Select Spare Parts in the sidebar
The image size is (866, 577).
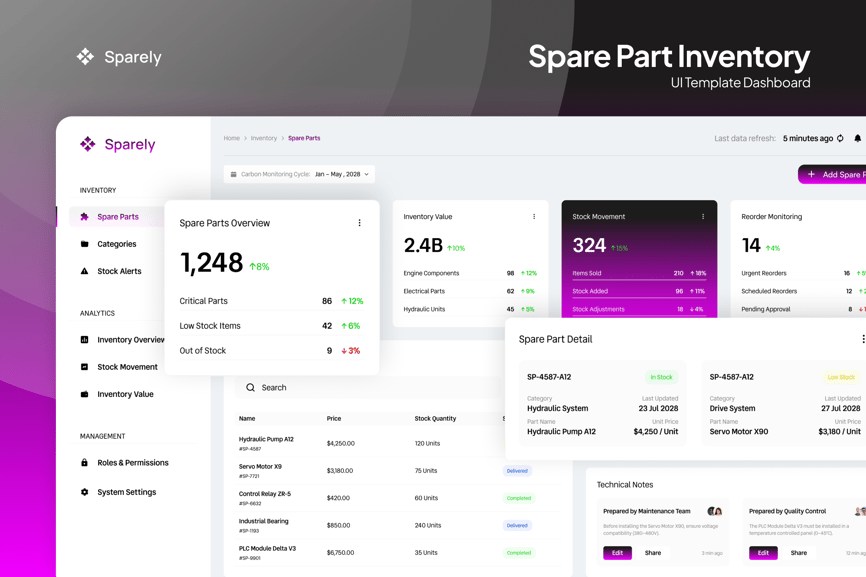tap(117, 217)
